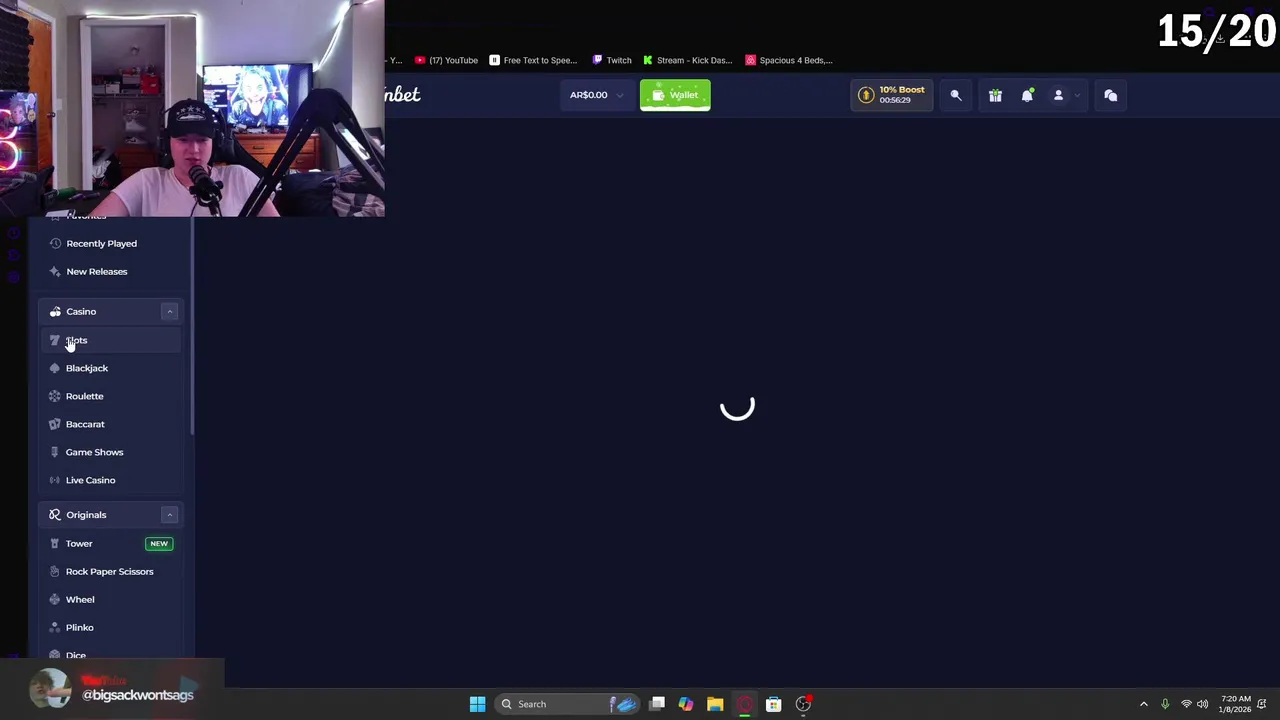Open the OBS Studio taskbar icon
This screenshot has width=1280, height=720.
point(803,704)
